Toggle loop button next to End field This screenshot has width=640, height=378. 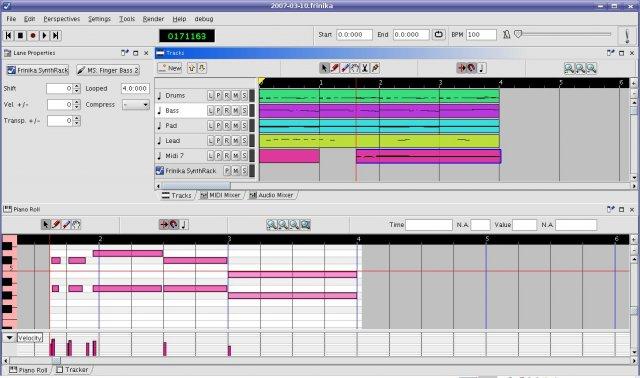pos(439,35)
